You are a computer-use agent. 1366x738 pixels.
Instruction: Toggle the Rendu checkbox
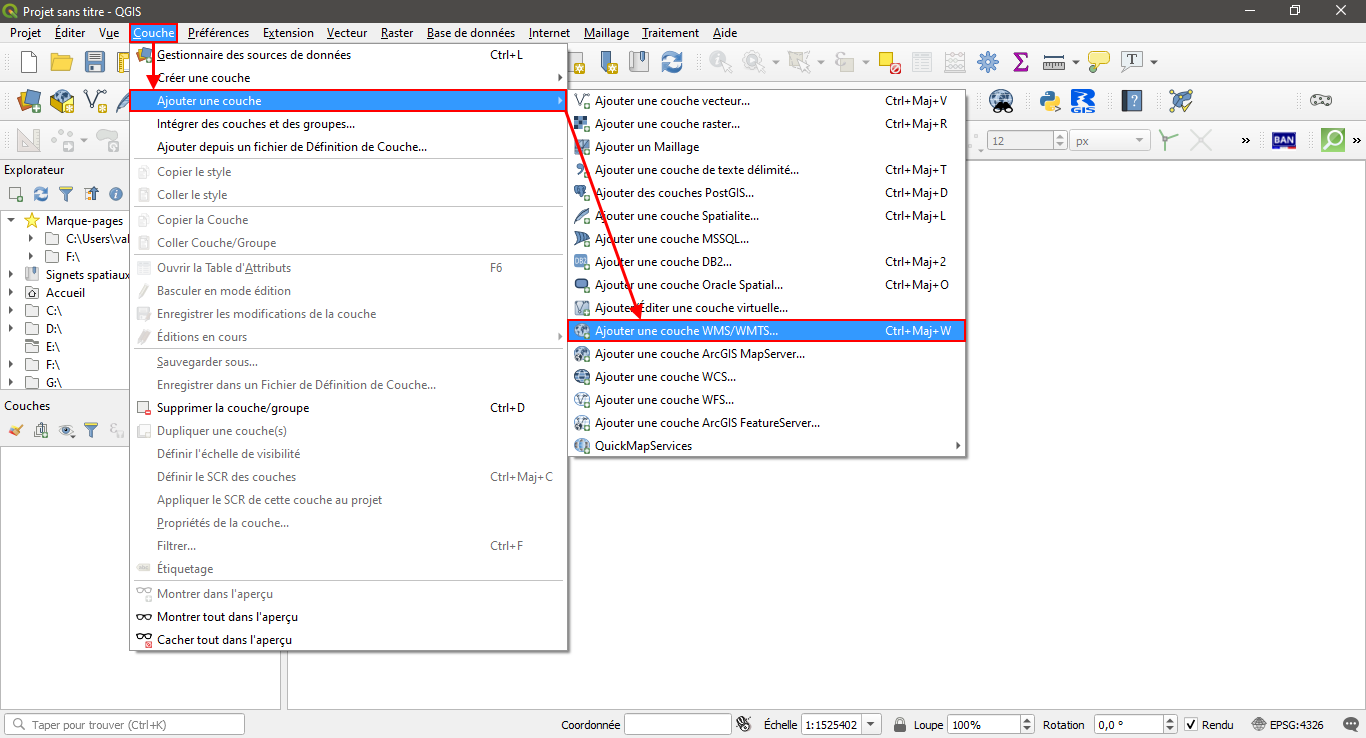[x=1191, y=725]
